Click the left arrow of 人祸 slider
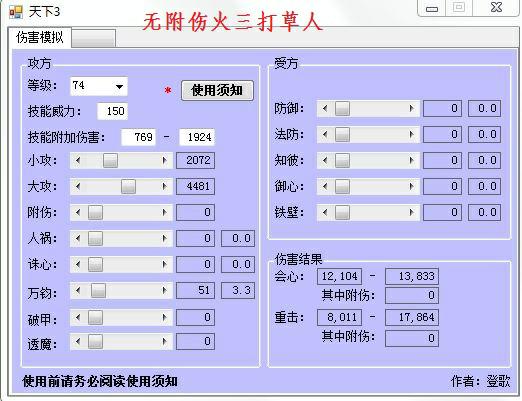The height and width of the screenshot is (401, 522). [78, 238]
